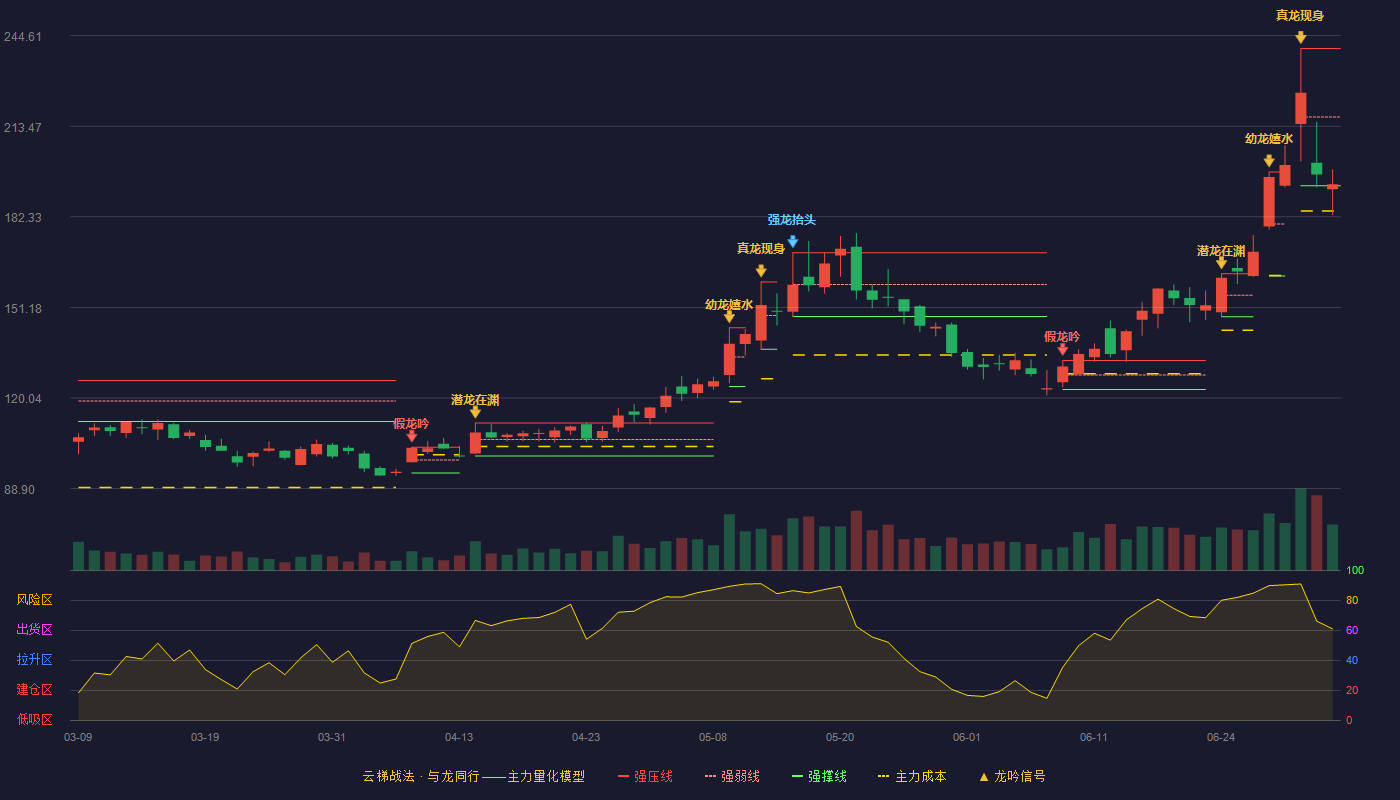
Task: Click the red 假龙吟 arrow near 04-13
Action: (x=411, y=437)
